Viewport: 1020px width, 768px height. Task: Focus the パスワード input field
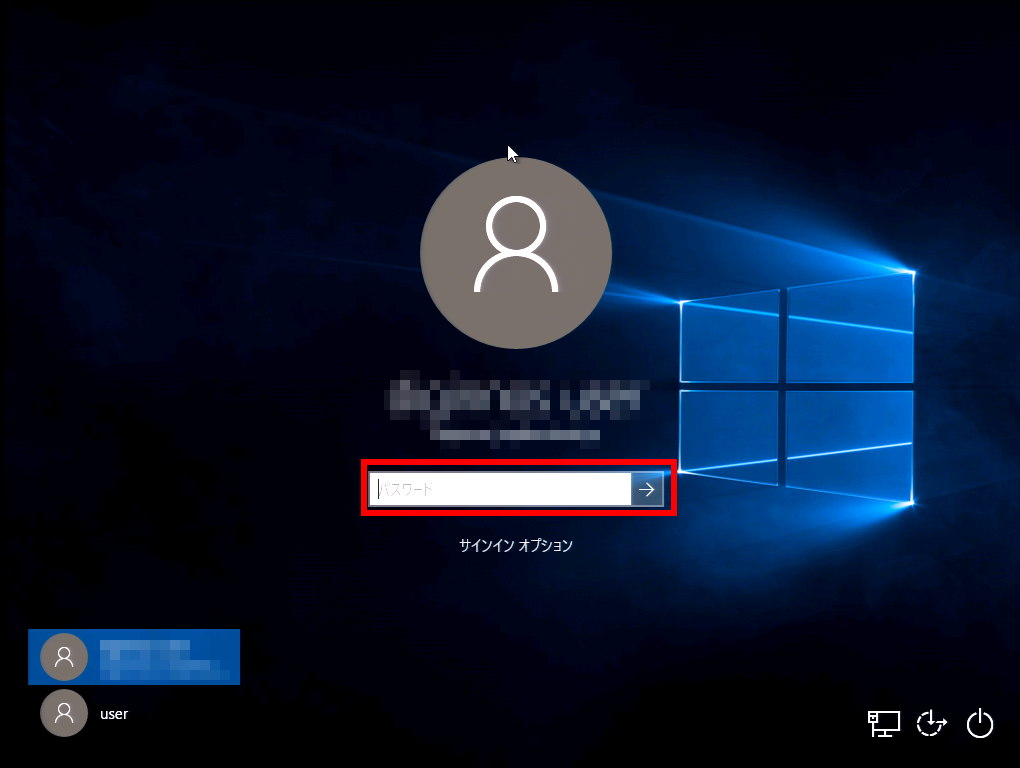[x=500, y=489]
